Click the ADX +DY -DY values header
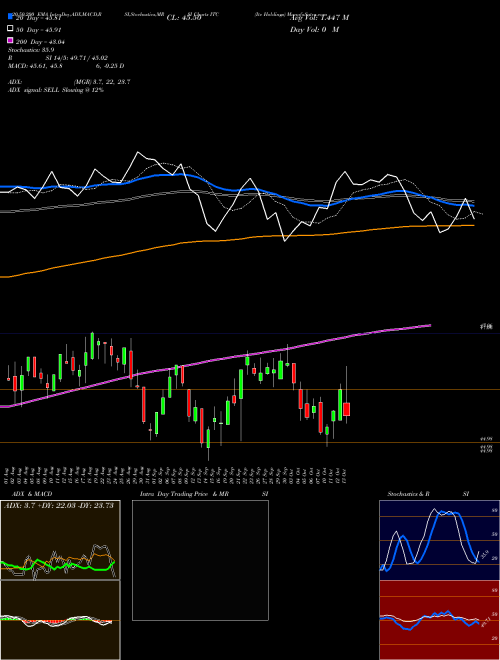Viewport: 500px width, 660px height. [x=59, y=506]
